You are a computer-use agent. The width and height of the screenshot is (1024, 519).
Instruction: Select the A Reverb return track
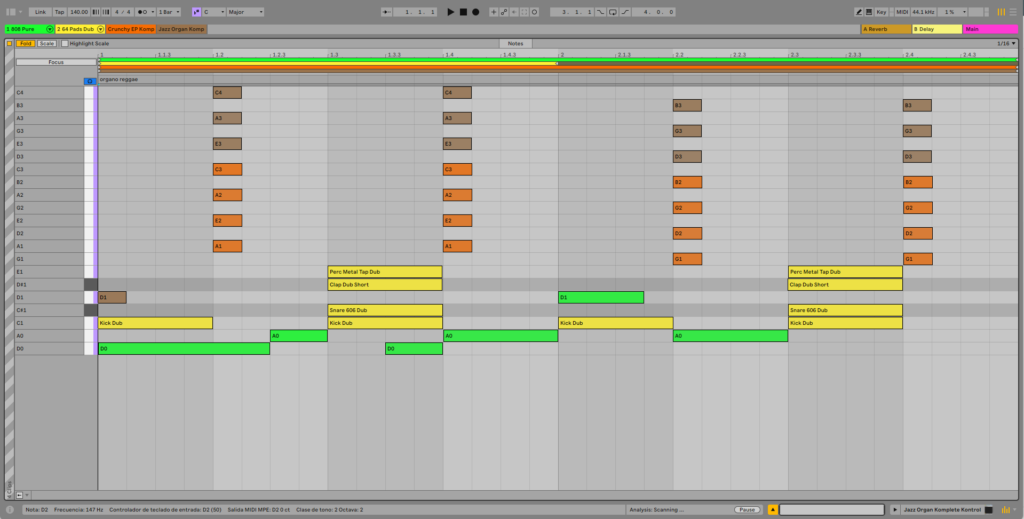(x=886, y=29)
